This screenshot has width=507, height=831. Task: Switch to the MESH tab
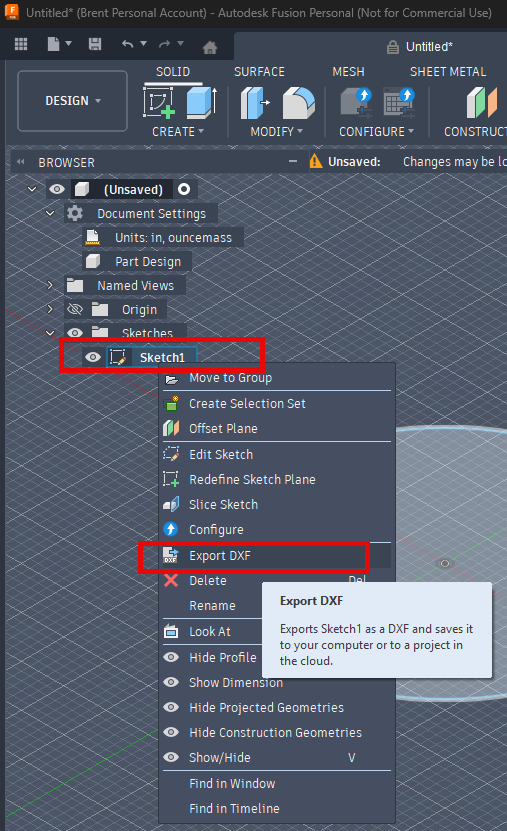point(348,72)
